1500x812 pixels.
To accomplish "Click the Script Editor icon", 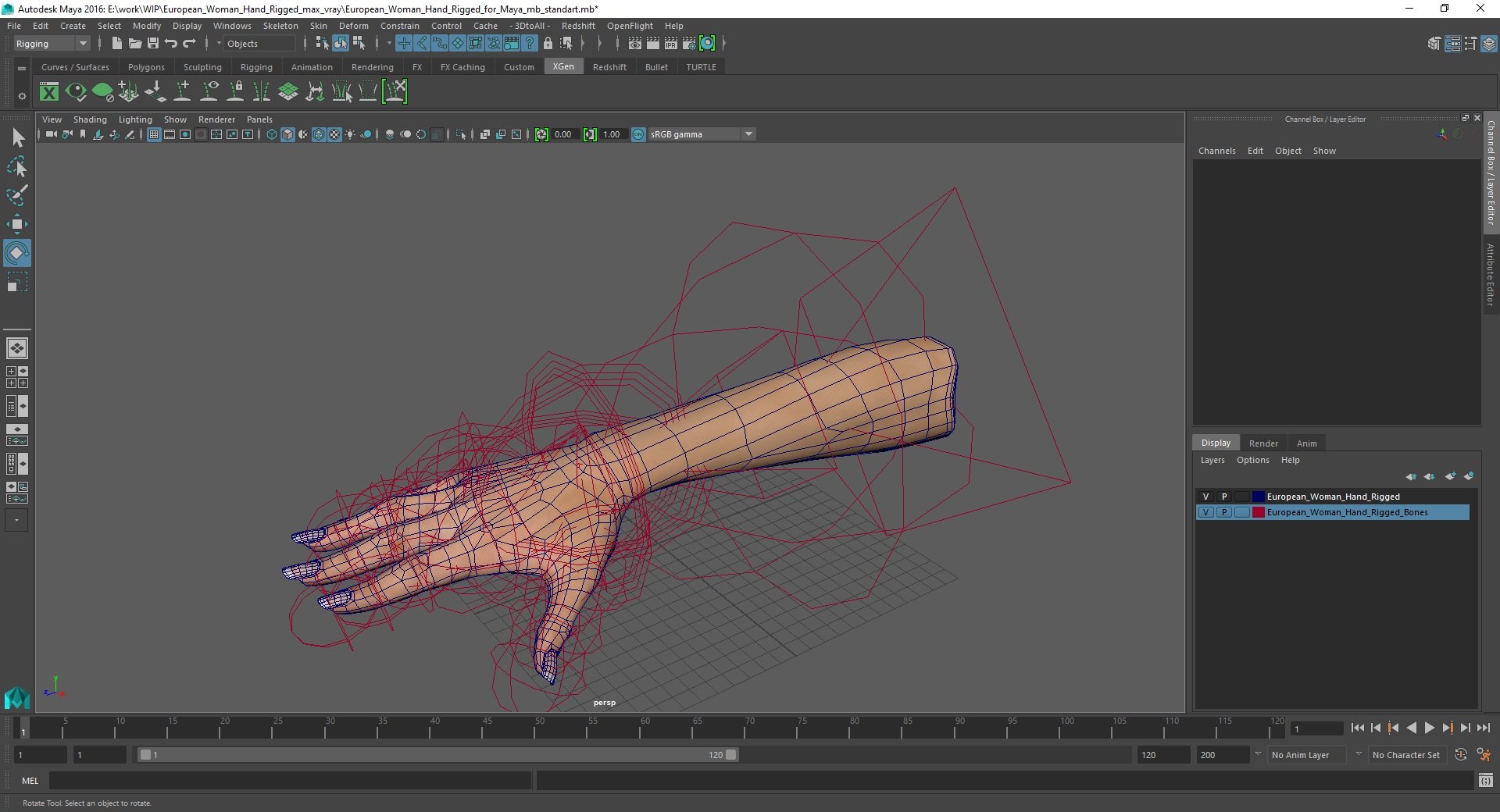I will pos(1485,780).
